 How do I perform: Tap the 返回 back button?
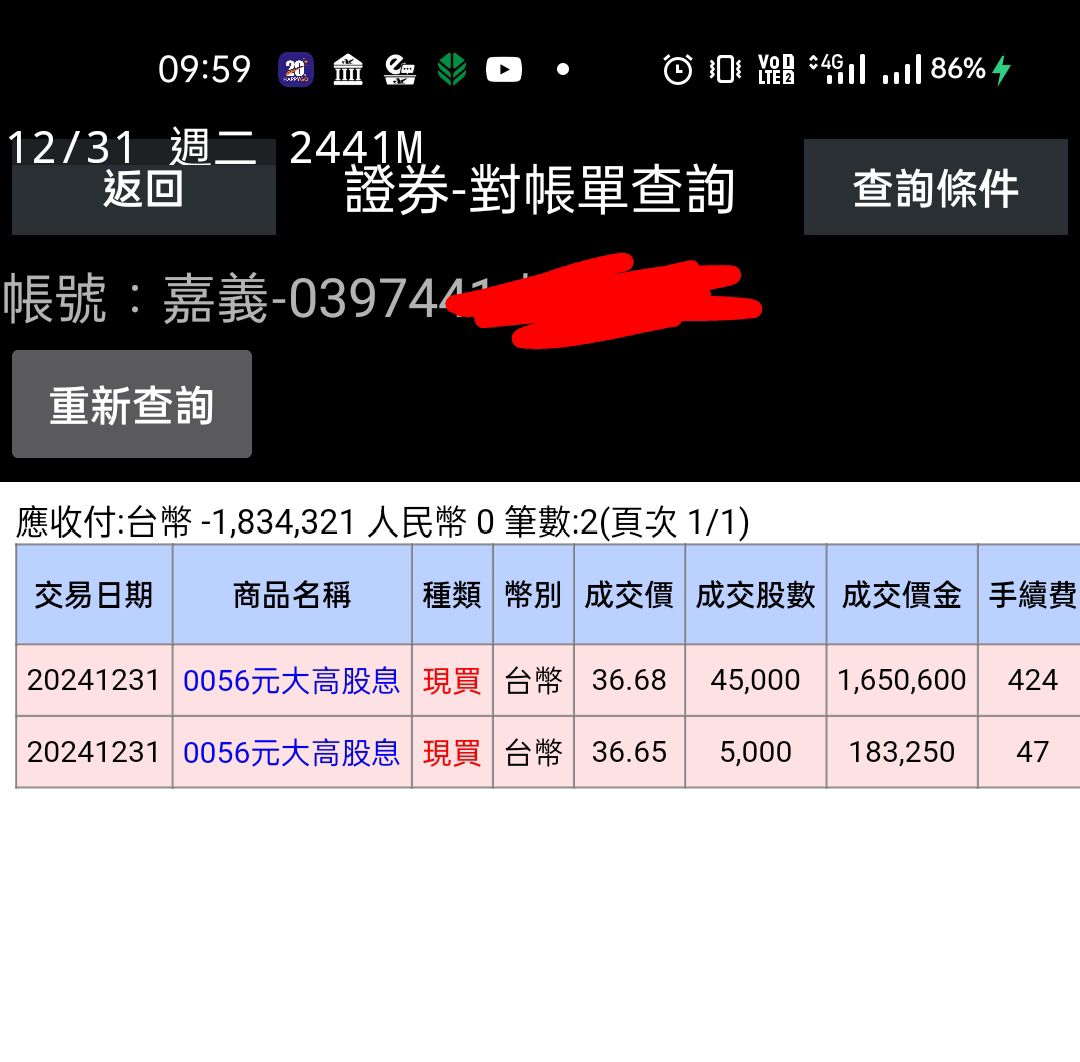(143, 190)
